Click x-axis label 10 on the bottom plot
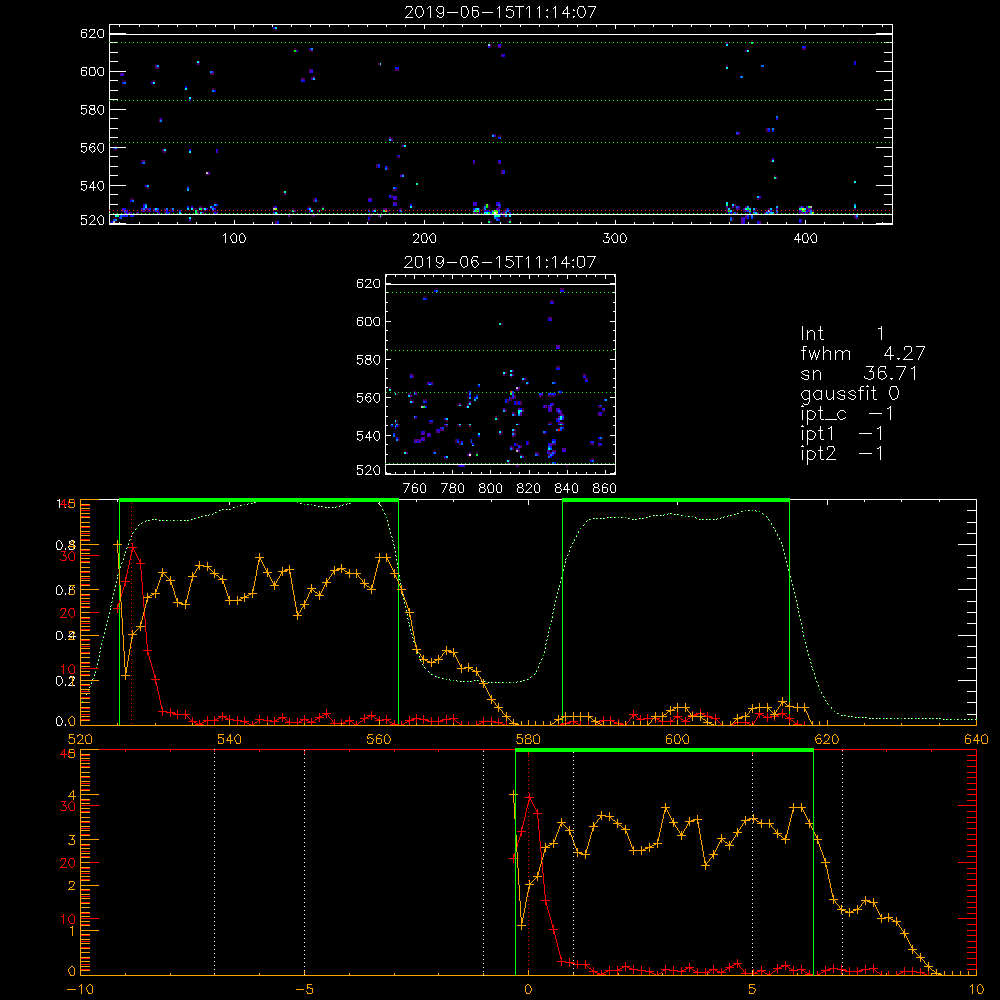 [x=976, y=989]
